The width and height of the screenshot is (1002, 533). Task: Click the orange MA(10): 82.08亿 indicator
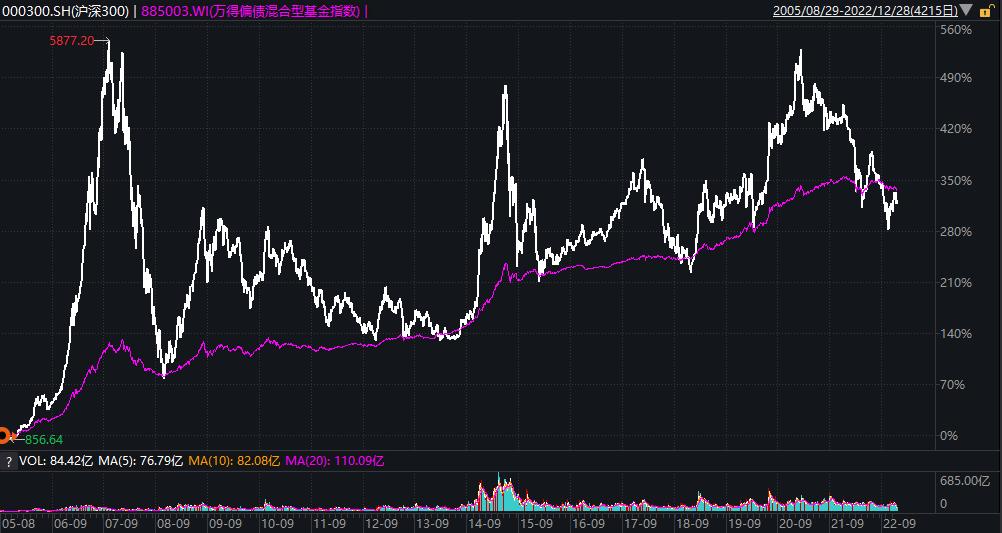pos(234,461)
